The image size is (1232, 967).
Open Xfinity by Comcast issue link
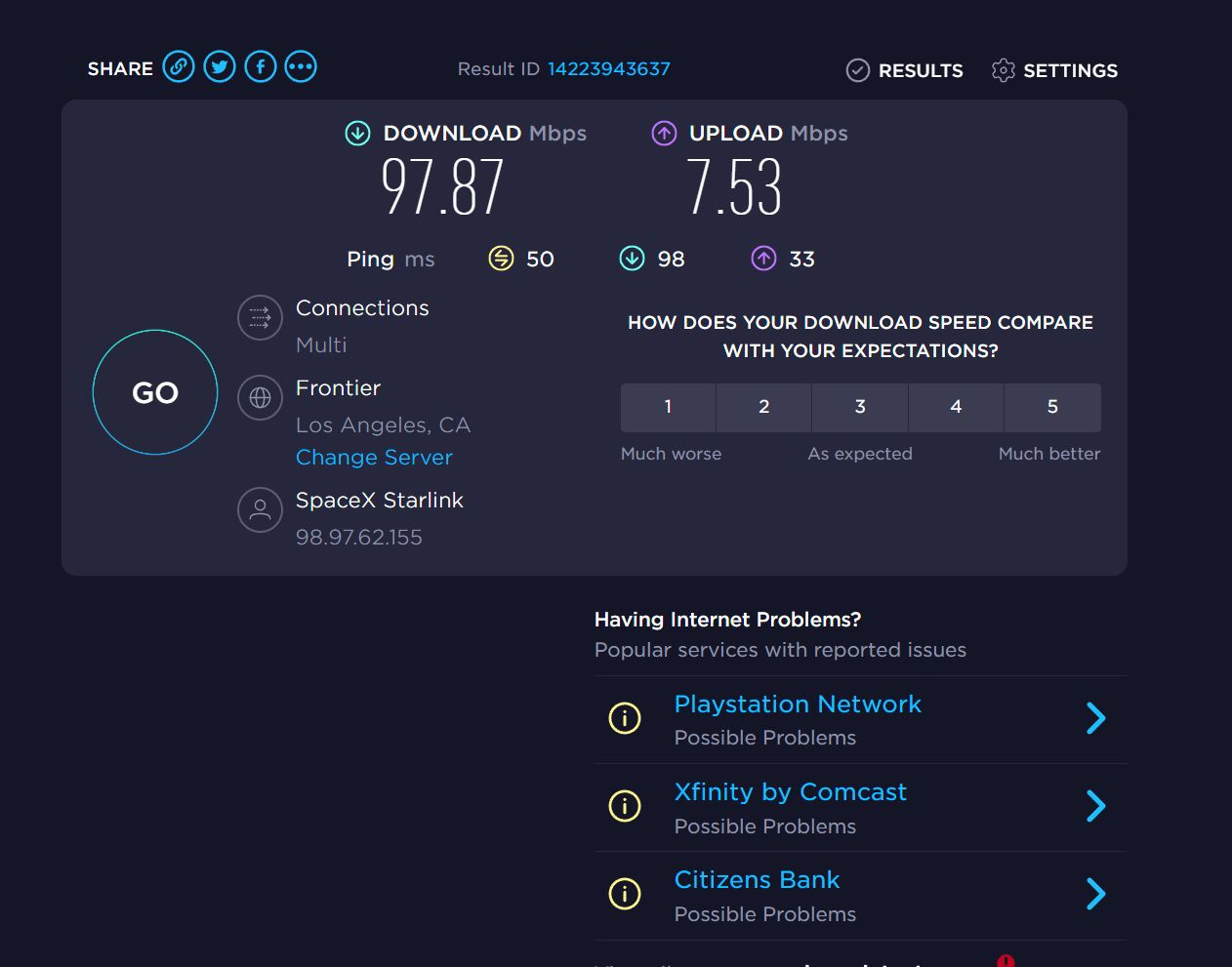click(791, 791)
